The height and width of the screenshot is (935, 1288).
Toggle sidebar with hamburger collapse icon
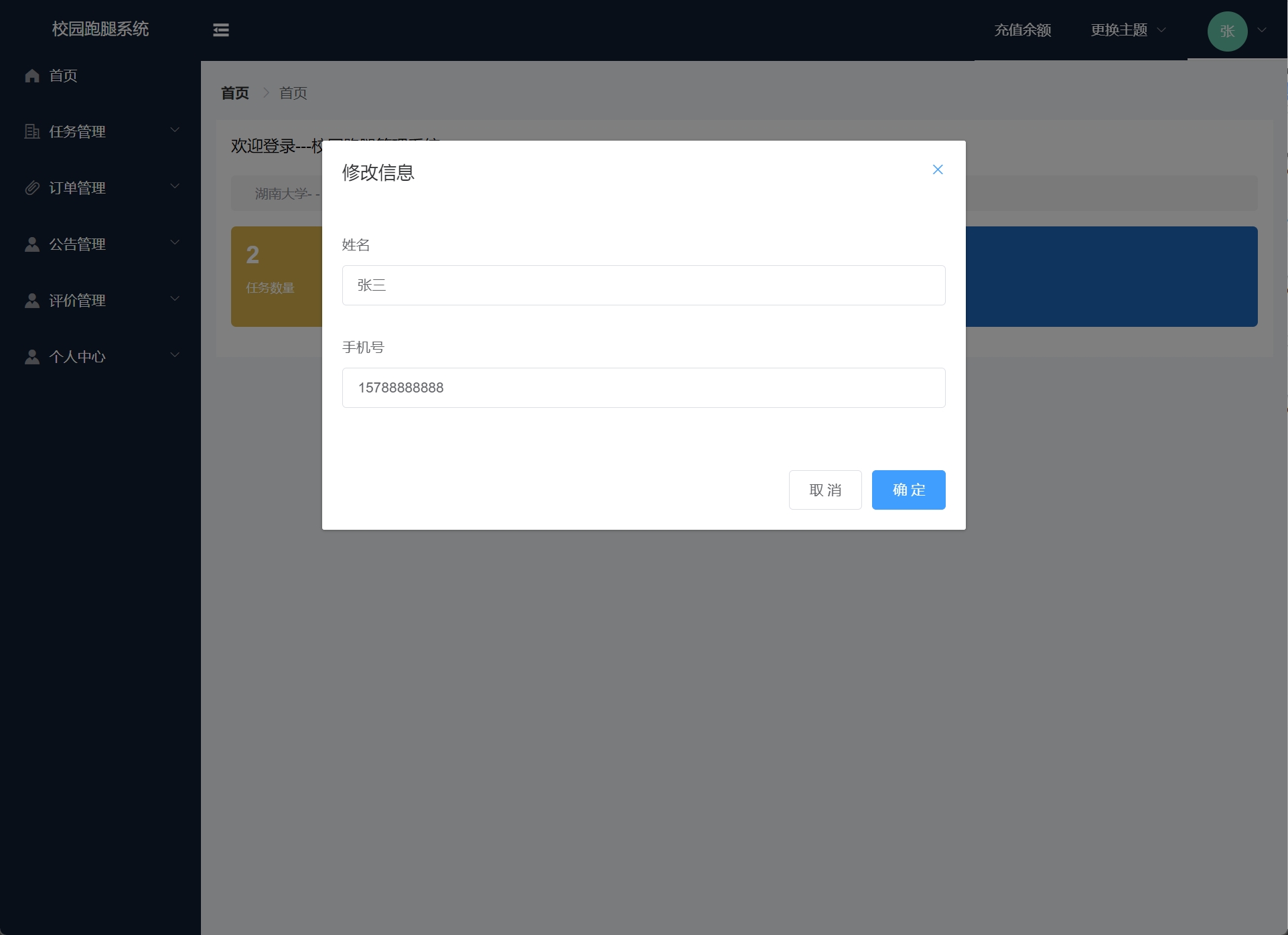pos(221,30)
